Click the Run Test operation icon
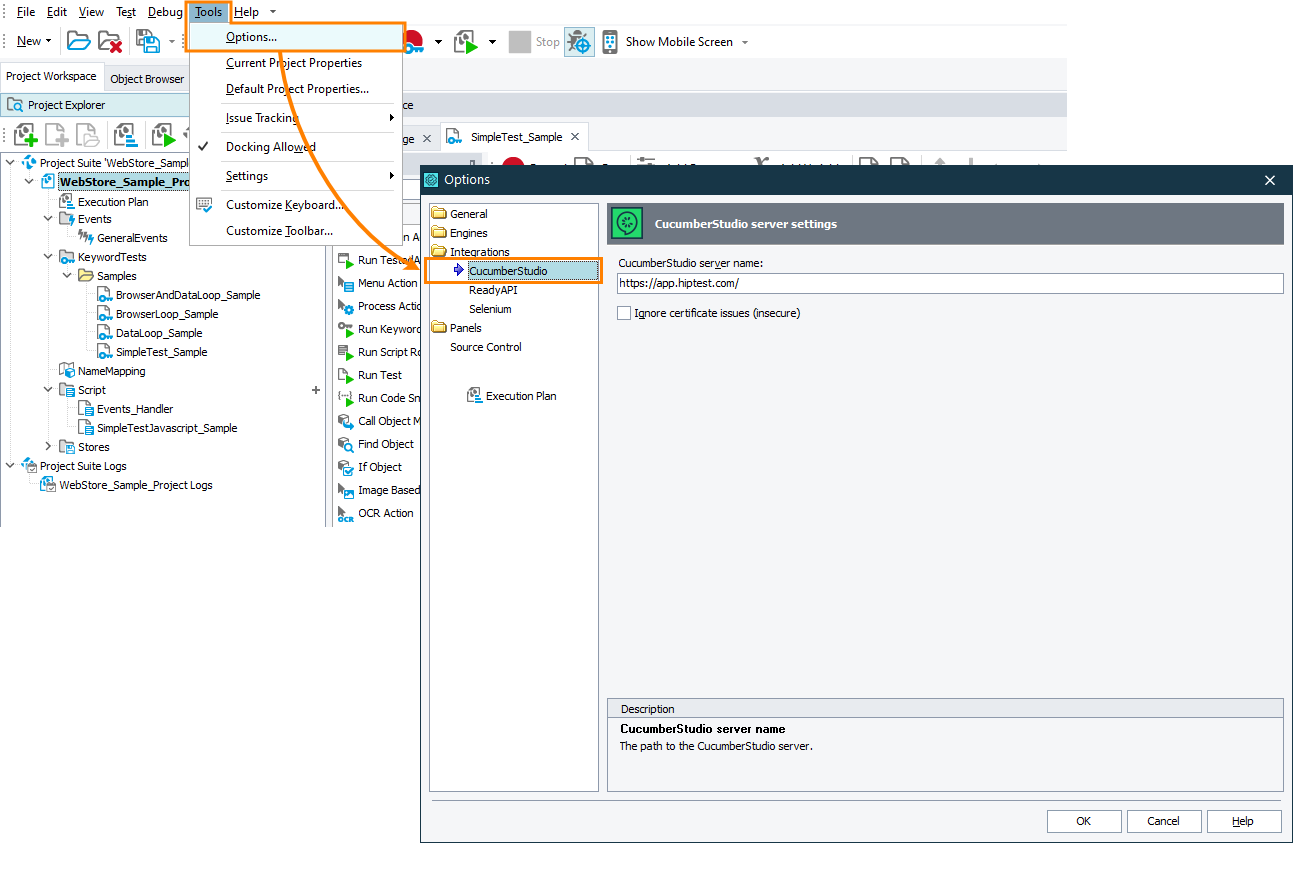Screen dimensions: 1293x878 pos(346,375)
